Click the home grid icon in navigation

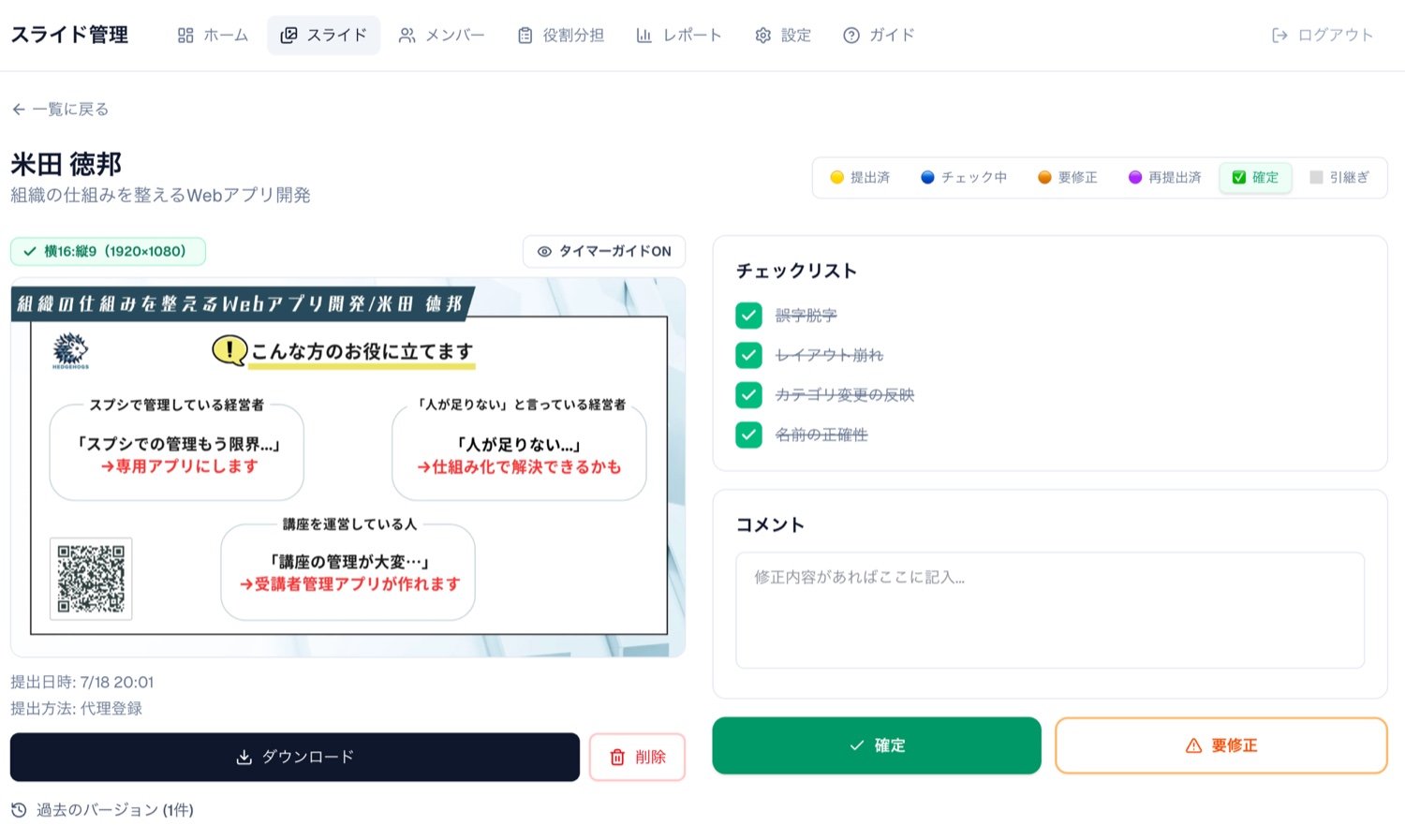tap(185, 36)
